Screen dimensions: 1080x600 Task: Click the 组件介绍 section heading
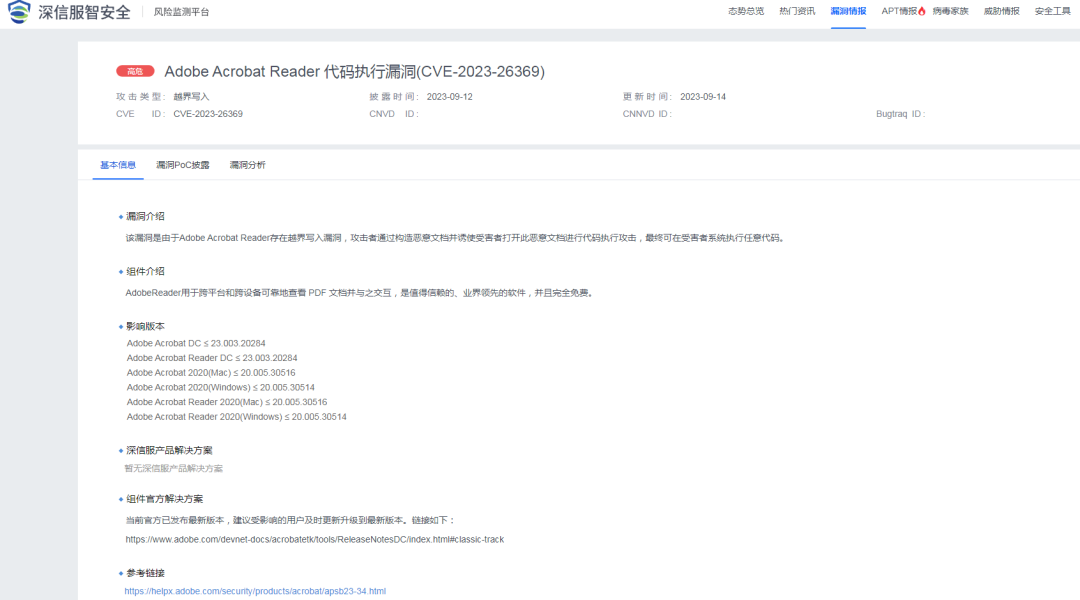145,271
